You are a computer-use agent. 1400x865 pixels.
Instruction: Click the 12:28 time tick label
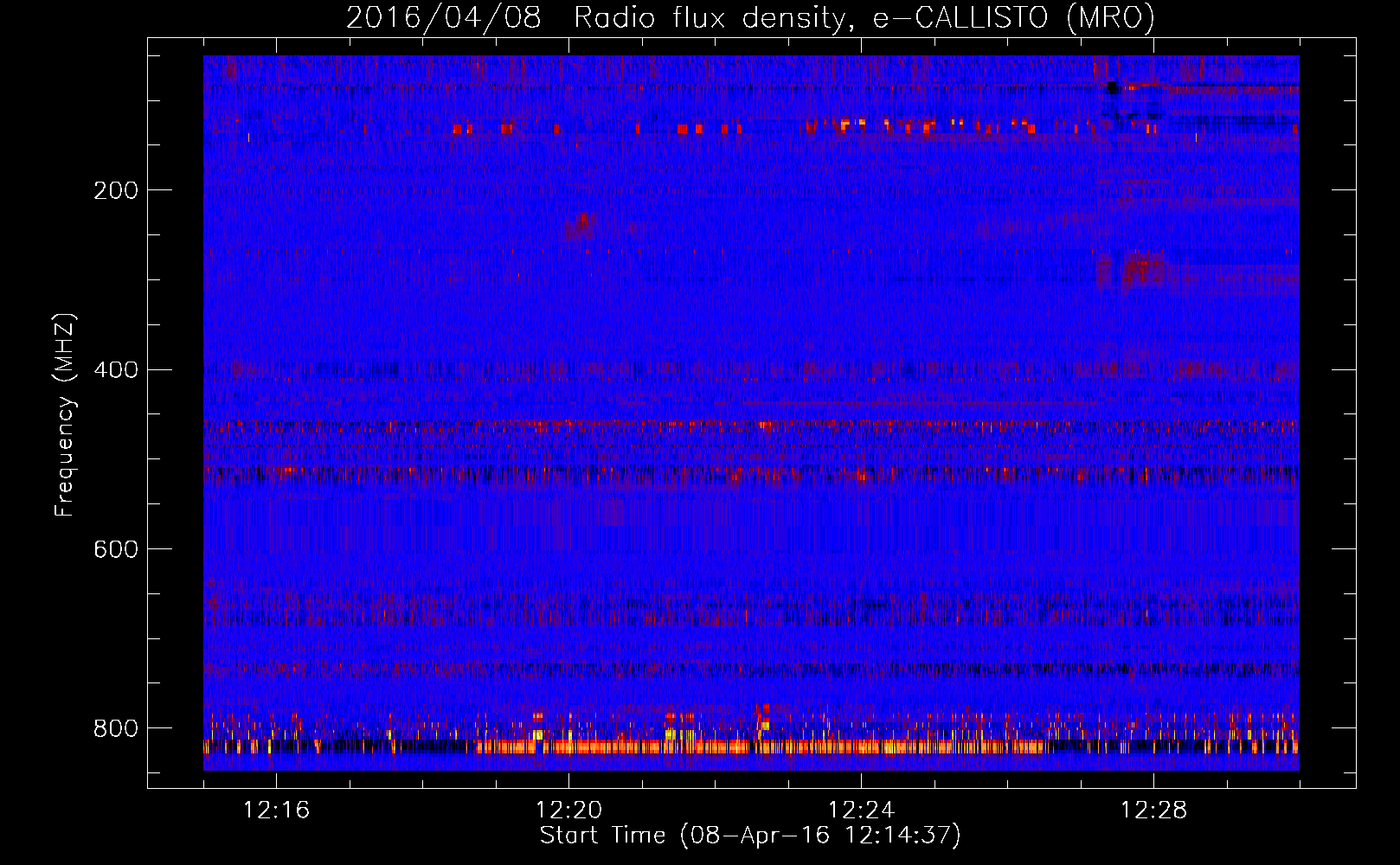point(1153,811)
